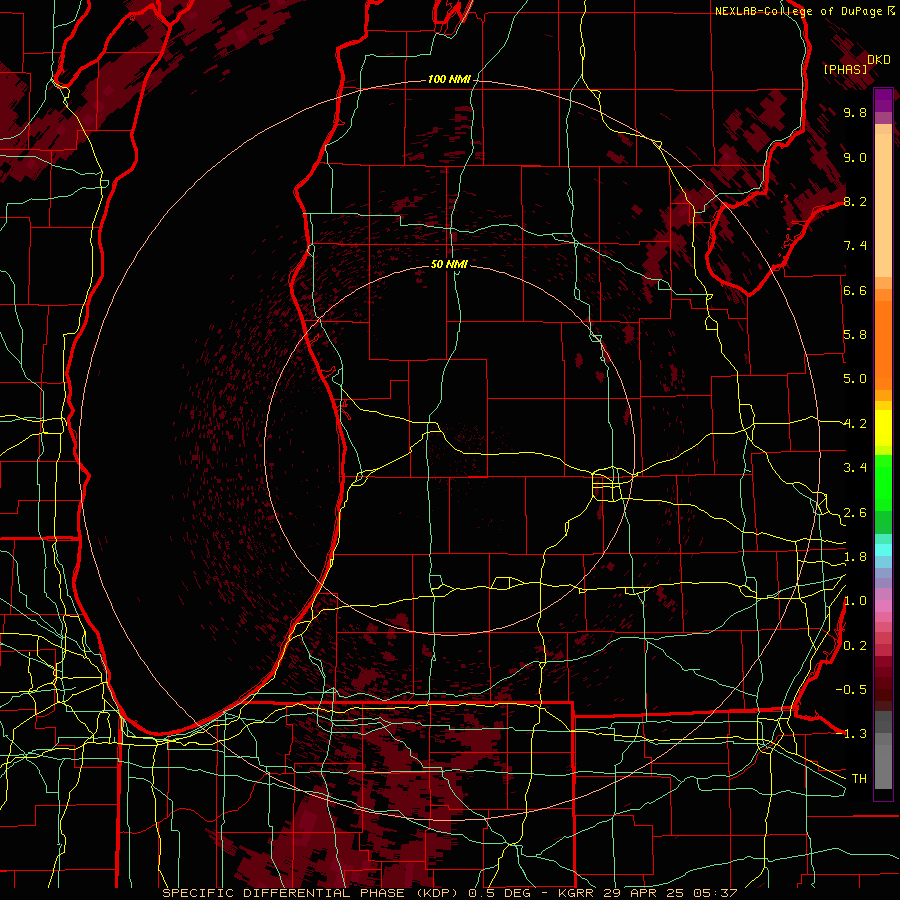The width and height of the screenshot is (900, 900).
Task: Click the 9.8 scale value
Action: [855, 113]
